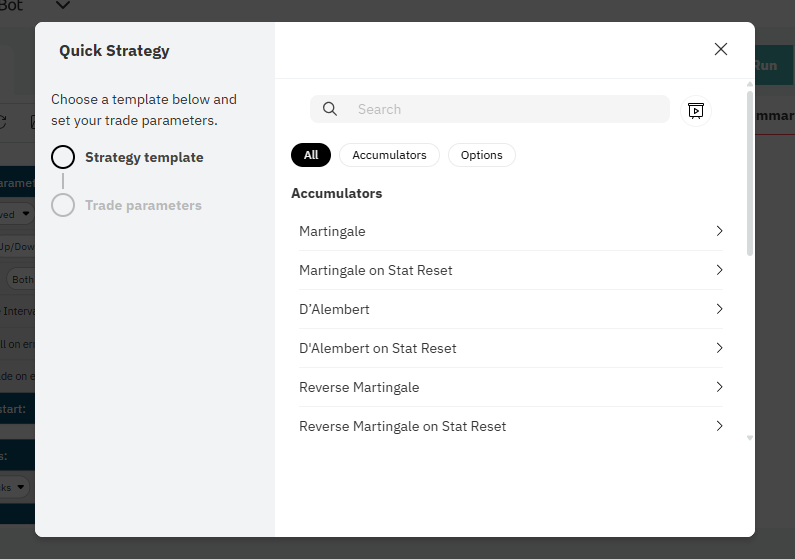
Task: Click chevron for Reverse Martingale on Stat Reset
Action: [719, 426]
